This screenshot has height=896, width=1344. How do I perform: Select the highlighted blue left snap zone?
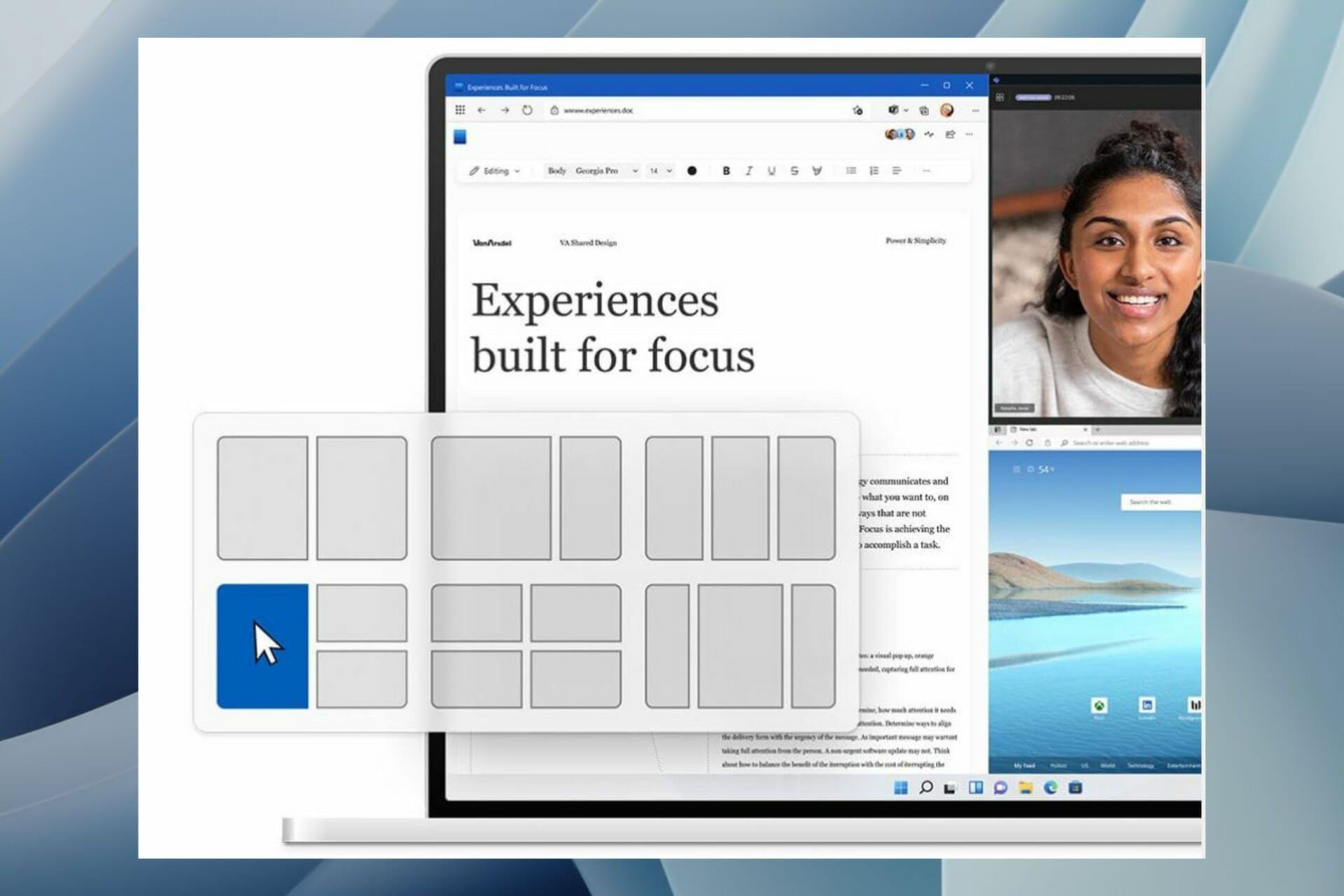(x=262, y=645)
